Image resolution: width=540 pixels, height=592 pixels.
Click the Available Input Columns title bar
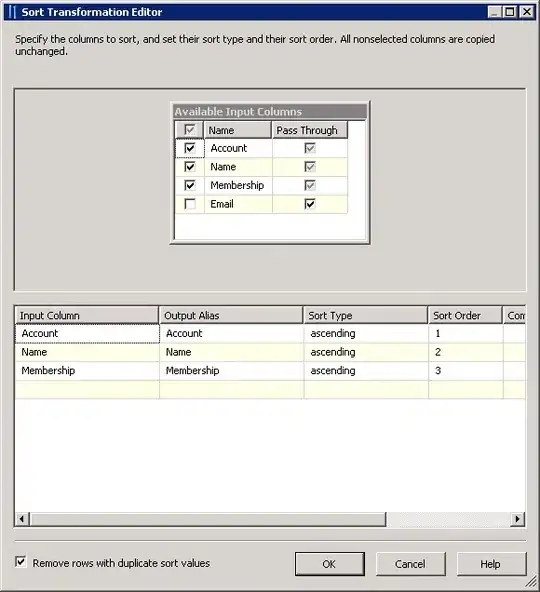point(270,111)
